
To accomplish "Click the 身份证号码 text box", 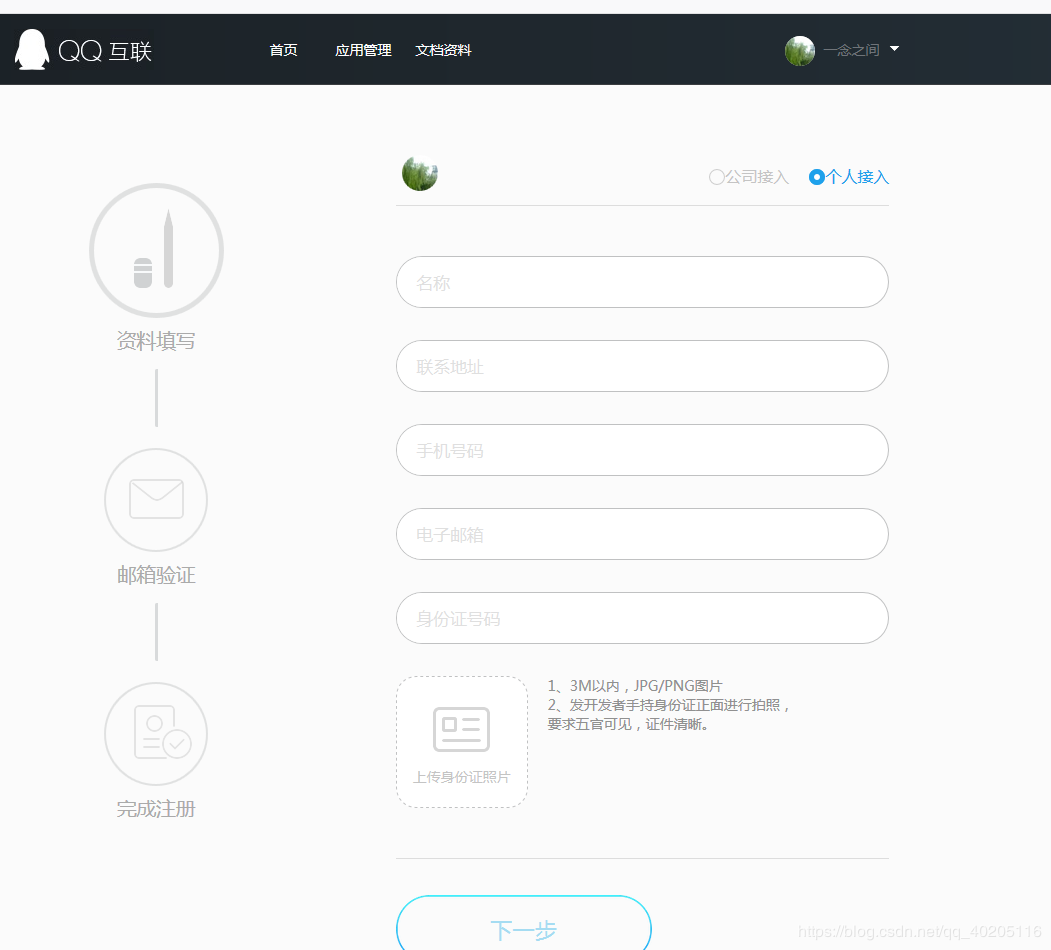I will [642, 618].
